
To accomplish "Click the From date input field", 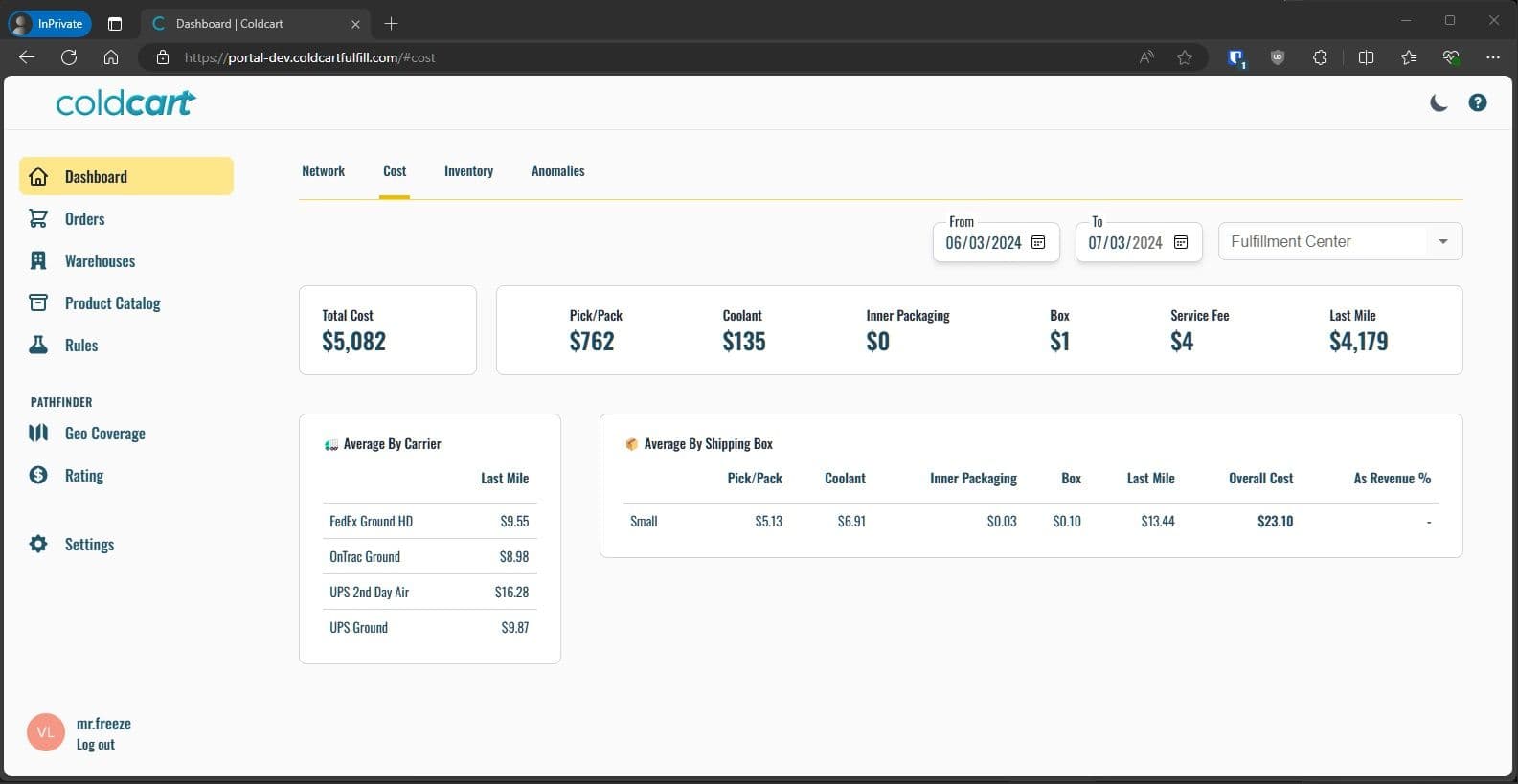I will 983,242.
